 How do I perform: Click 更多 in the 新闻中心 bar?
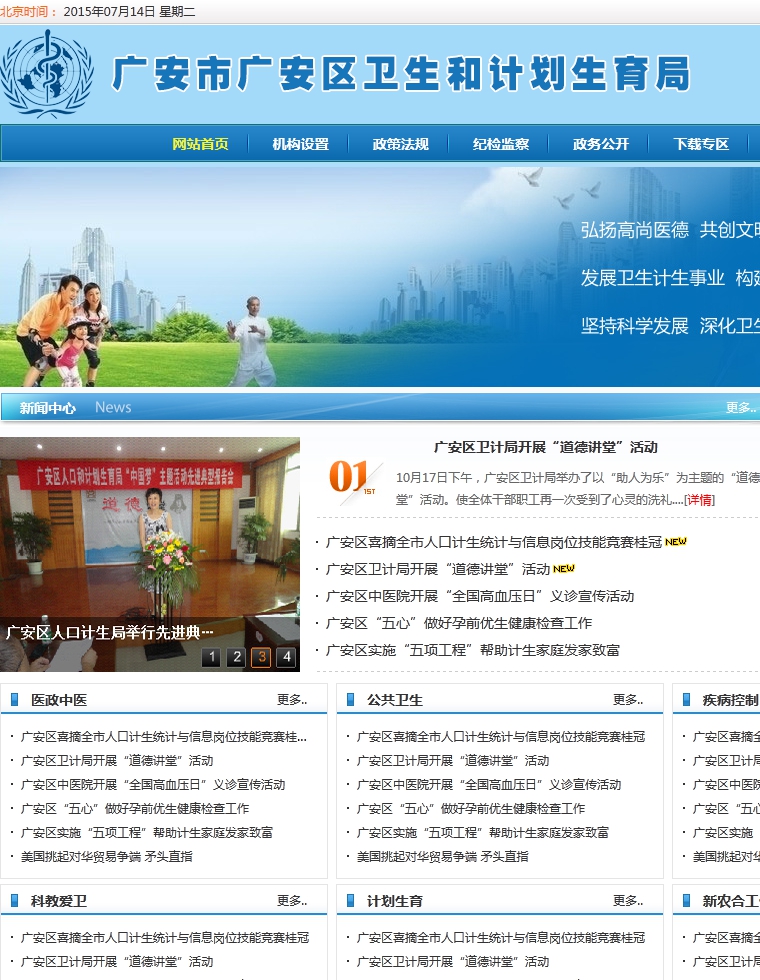741,408
